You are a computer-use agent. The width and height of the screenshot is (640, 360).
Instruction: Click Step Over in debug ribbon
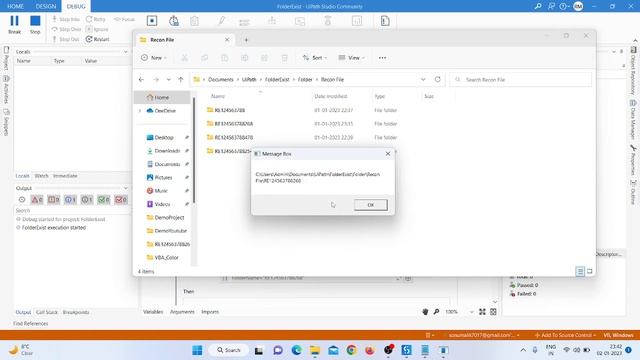click(66, 29)
